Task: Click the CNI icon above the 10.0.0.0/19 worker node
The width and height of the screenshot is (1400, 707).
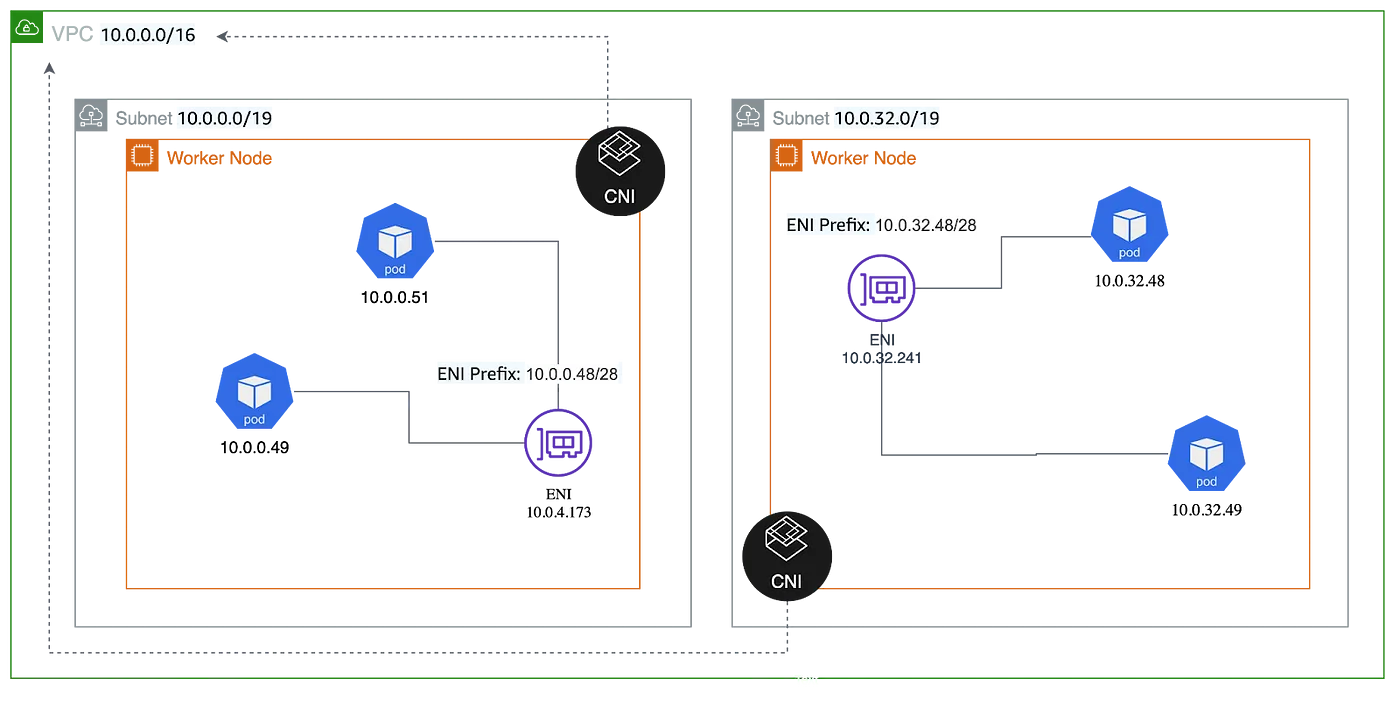Action: click(x=619, y=167)
